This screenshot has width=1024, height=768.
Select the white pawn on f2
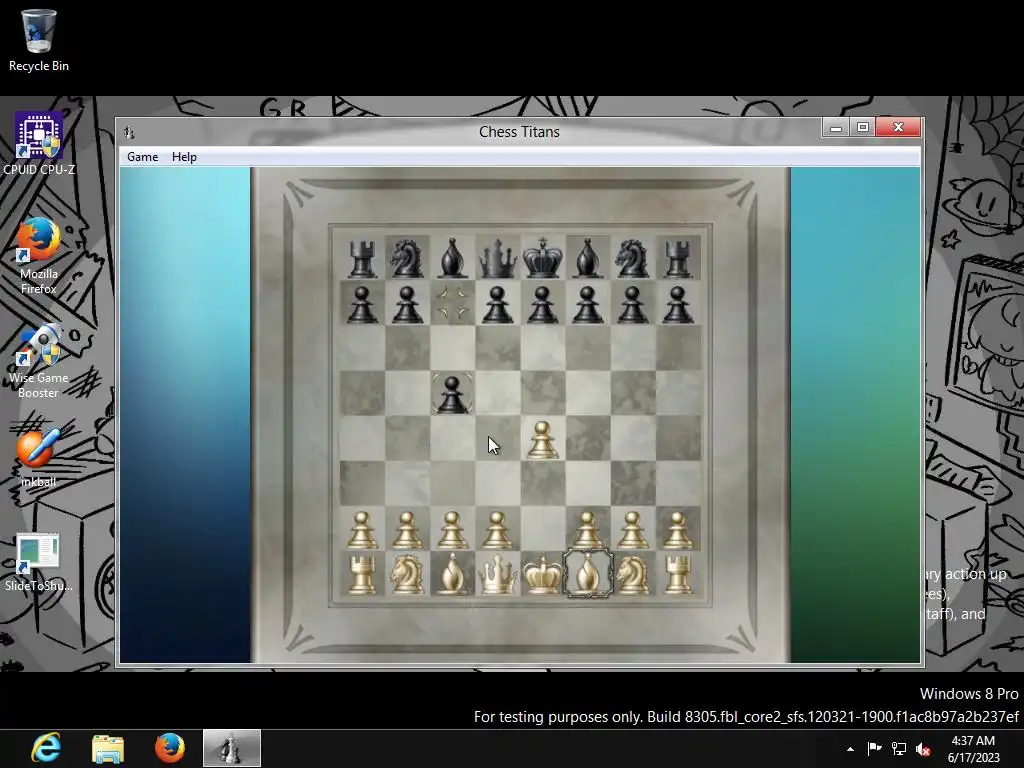click(588, 530)
